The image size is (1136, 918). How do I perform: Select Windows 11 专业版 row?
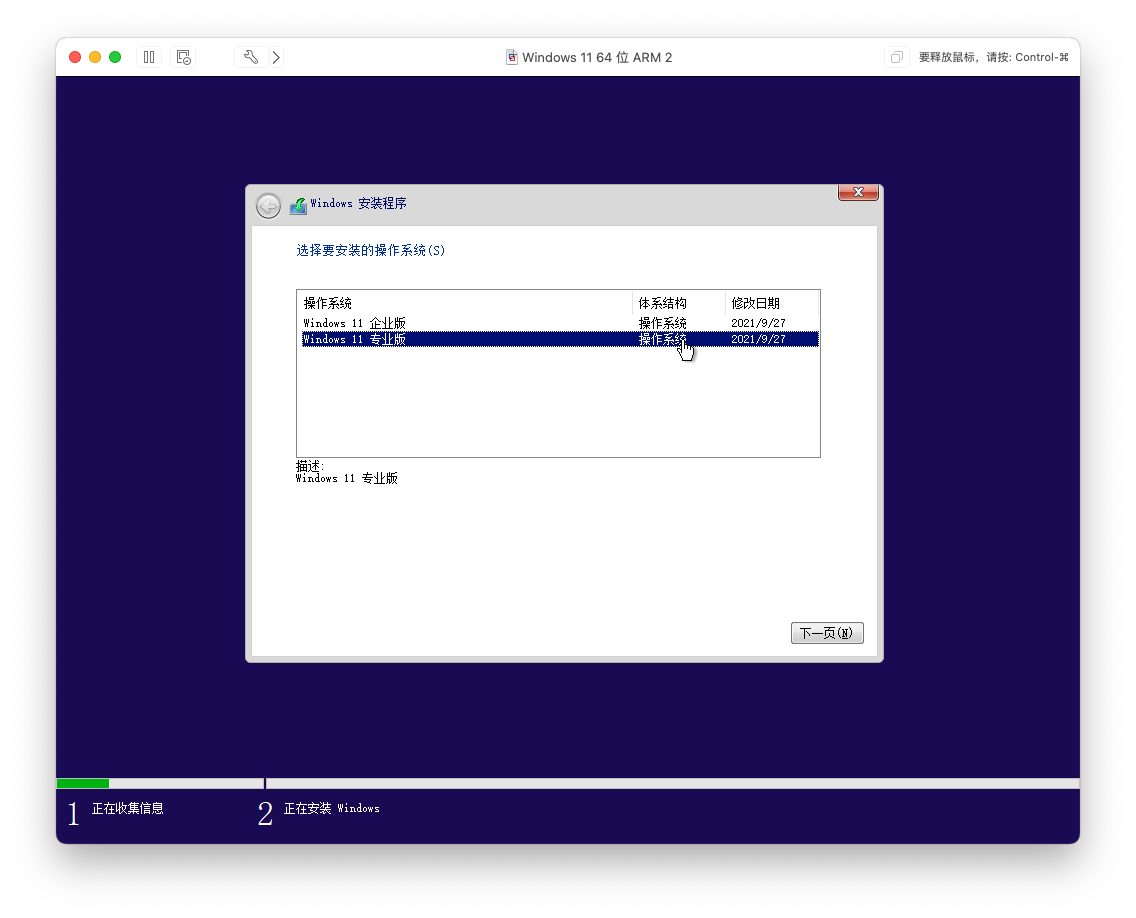point(560,339)
